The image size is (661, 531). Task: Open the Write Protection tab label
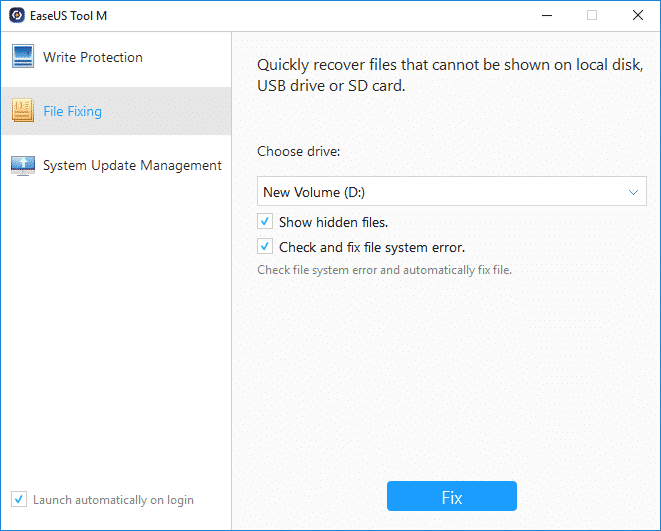coord(93,57)
